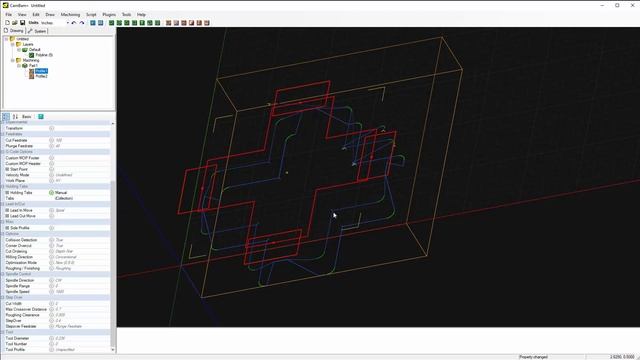Select Profile1 in the tree
The width and height of the screenshot is (640, 360).
click(x=41, y=71)
